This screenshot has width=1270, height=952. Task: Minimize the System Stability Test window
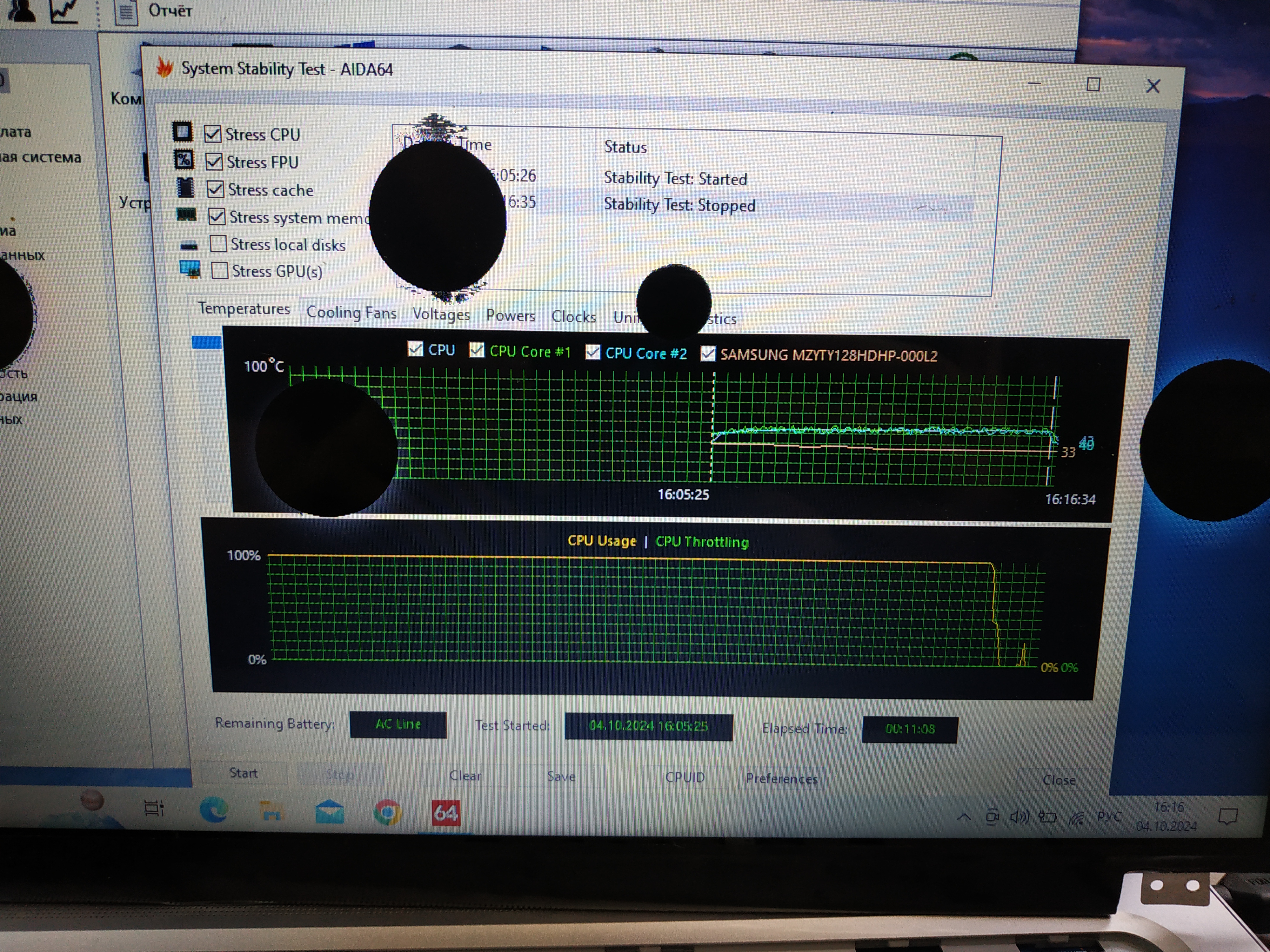(x=1035, y=83)
